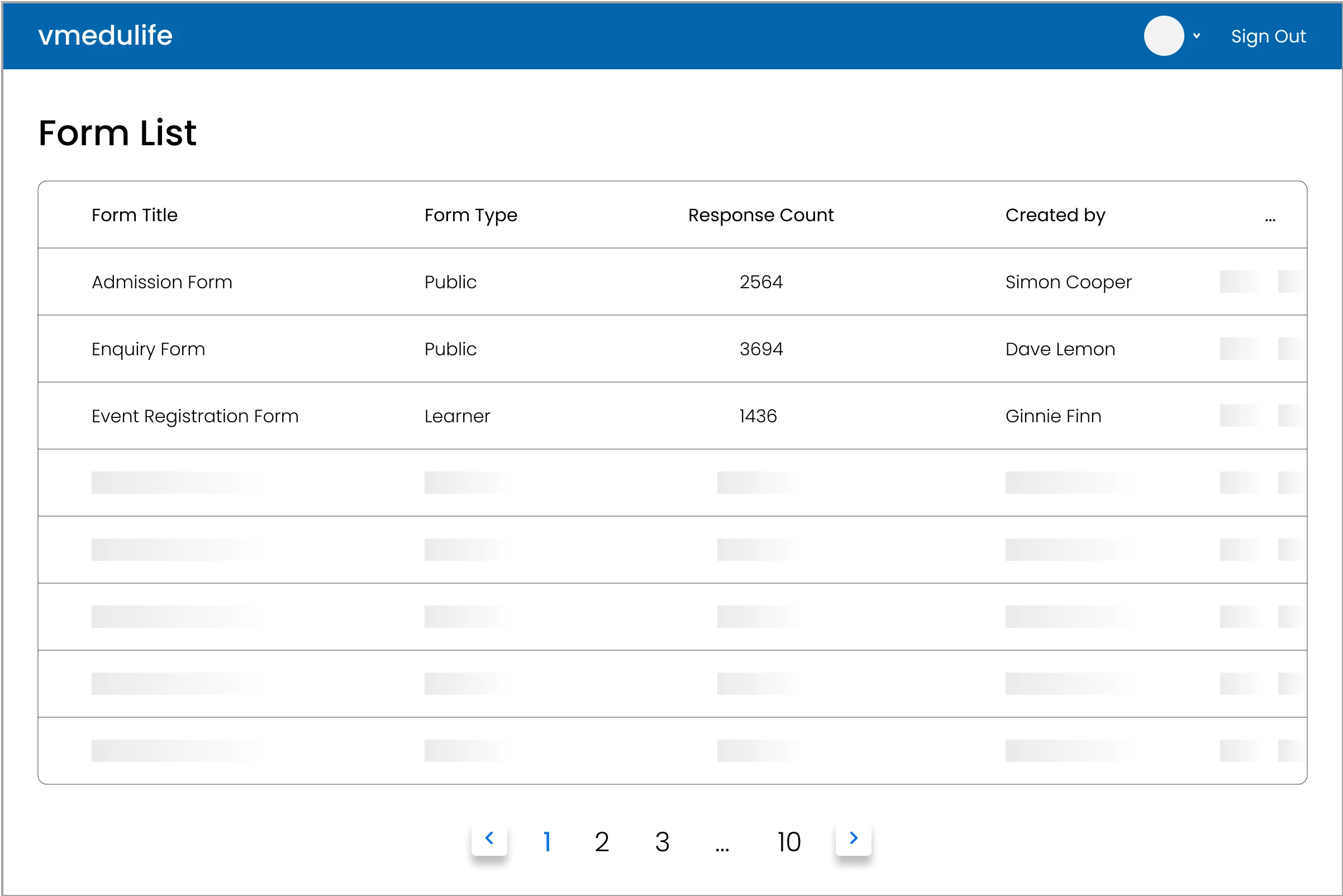Go to page 3

[662, 842]
